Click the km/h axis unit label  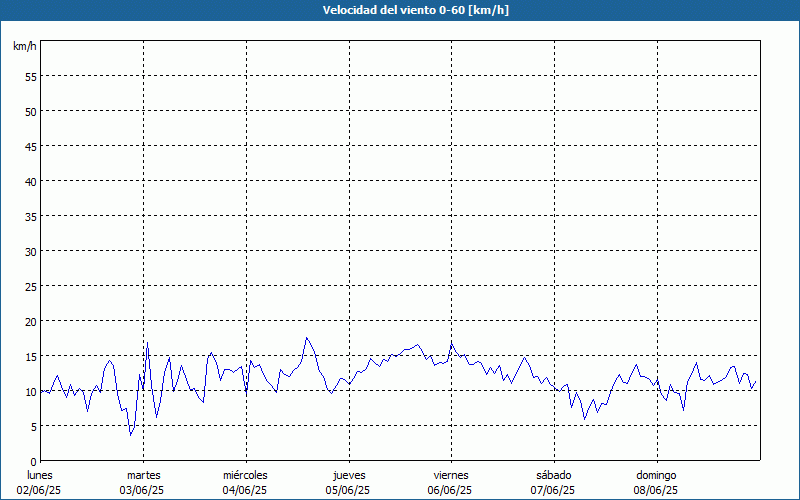point(25,46)
